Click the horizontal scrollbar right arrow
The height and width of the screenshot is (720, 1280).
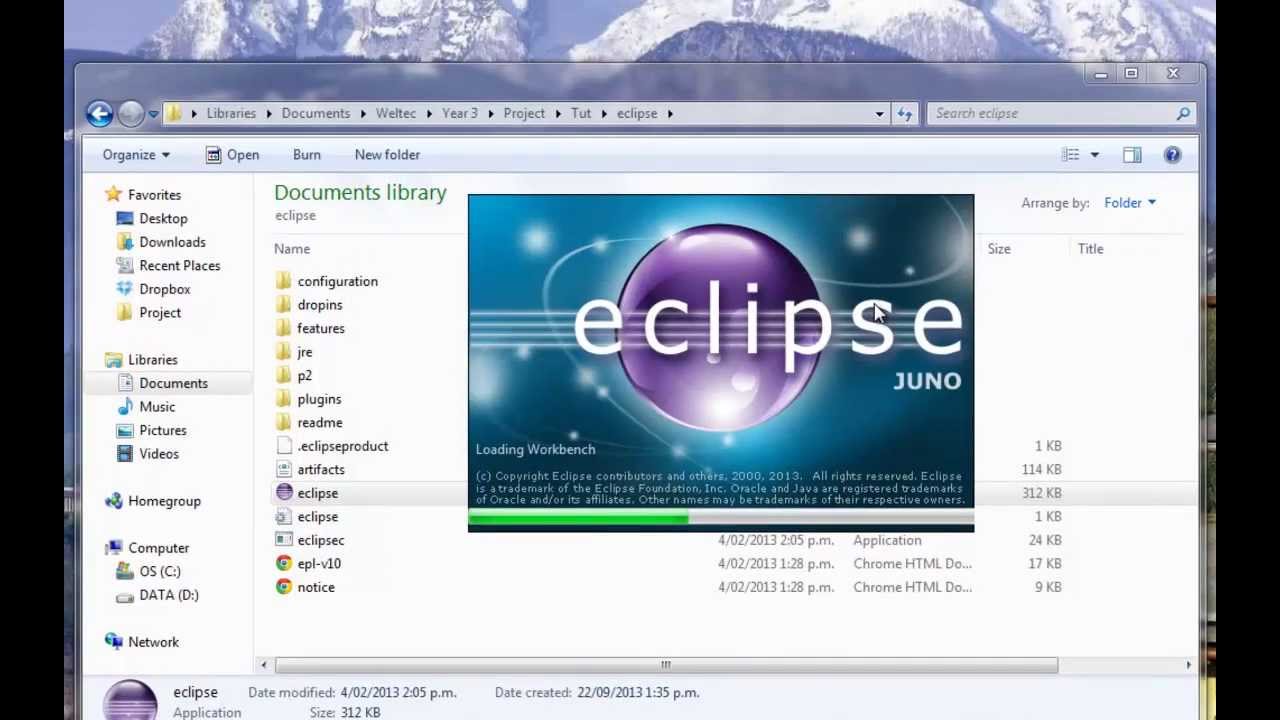click(1188, 665)
